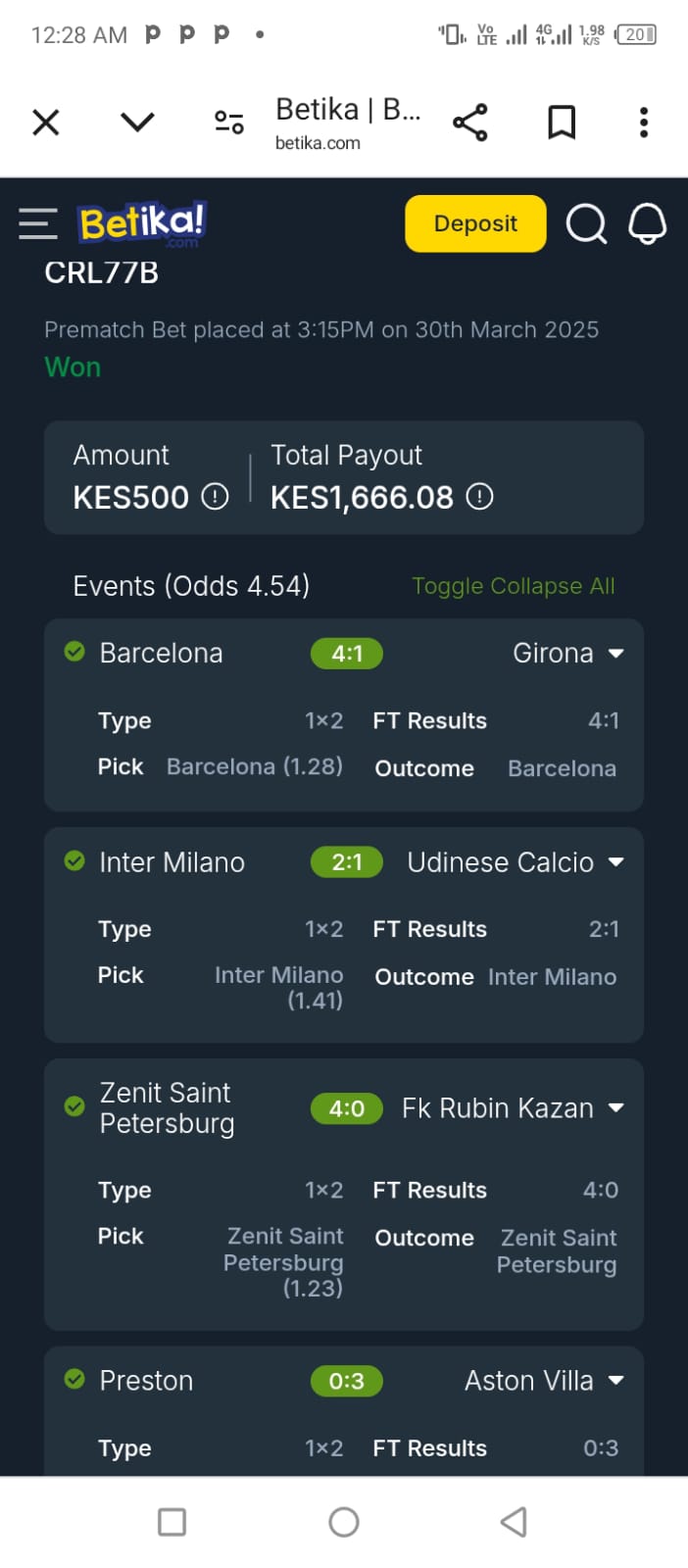This screenshot has height=1568, width=688.
Task: Tap the won checkmark beside Preston
Action: coord(74,1380)
